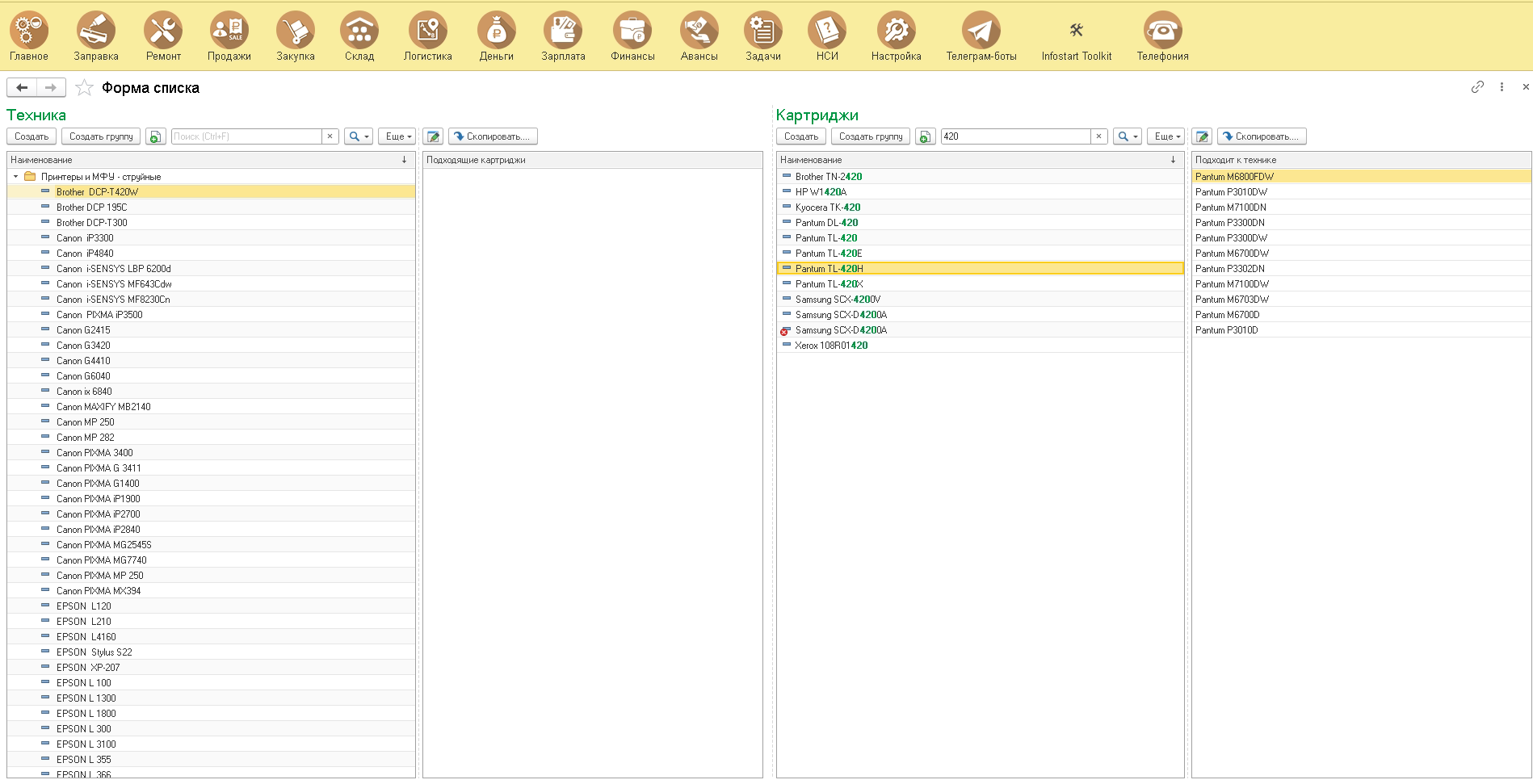
Task: Open the Зарплата section
Action: click(x=563, y=37)
